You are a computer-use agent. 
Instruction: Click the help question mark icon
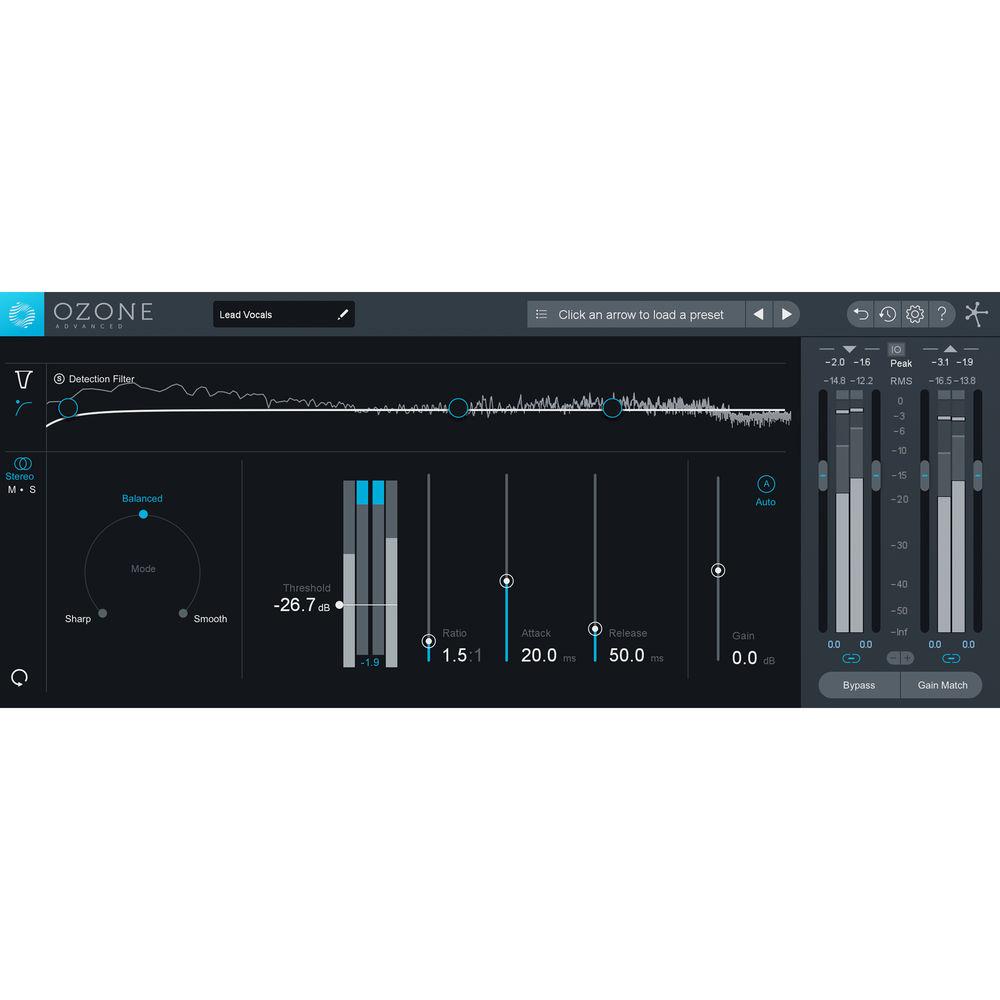click(942, 313)
